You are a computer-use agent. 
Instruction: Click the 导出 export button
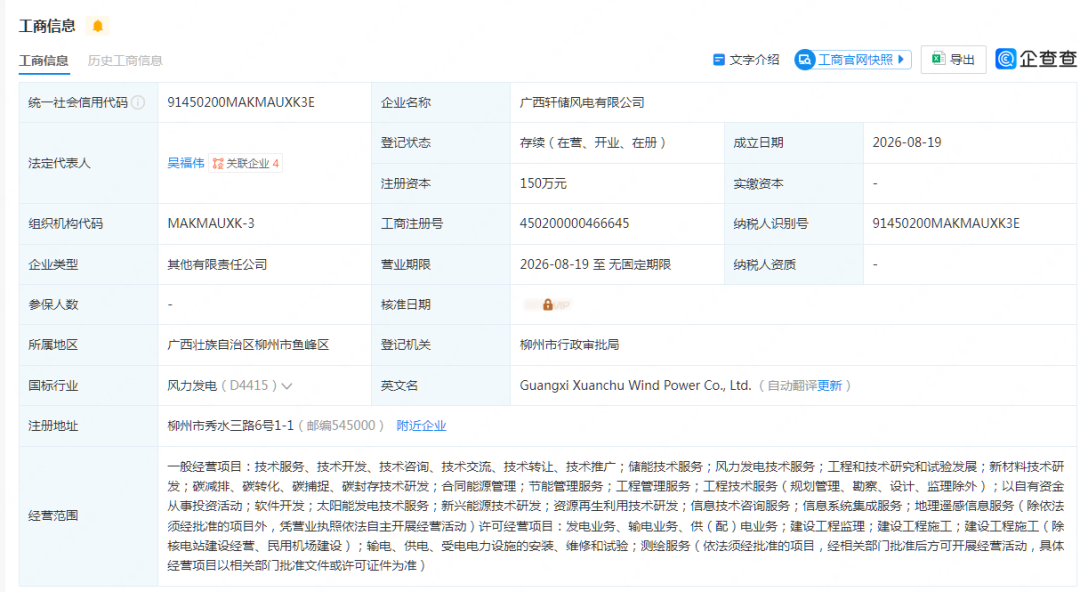(x=953, y=60)
